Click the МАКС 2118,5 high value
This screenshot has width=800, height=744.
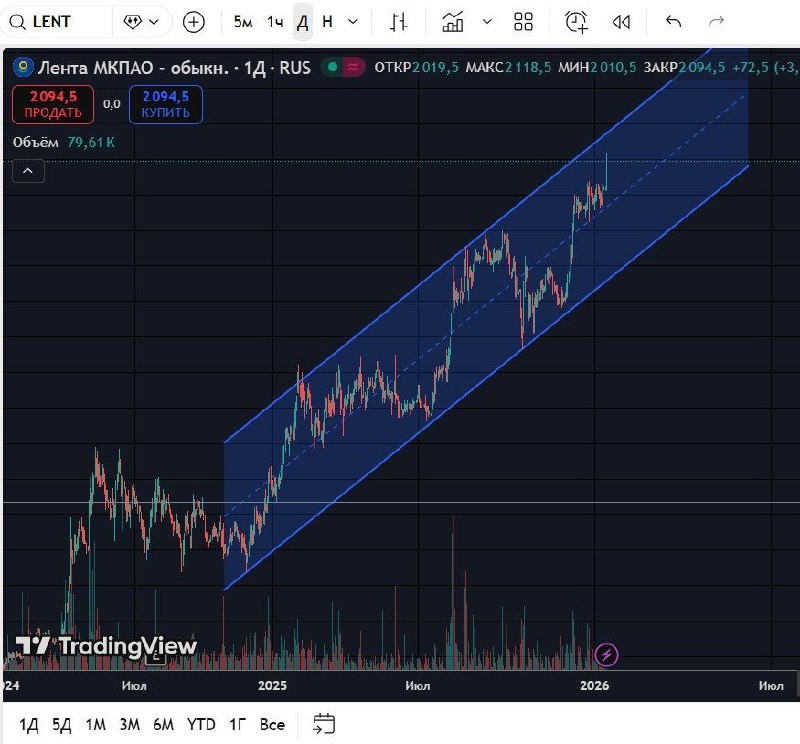pyautogui.click(x=508, y=67)
